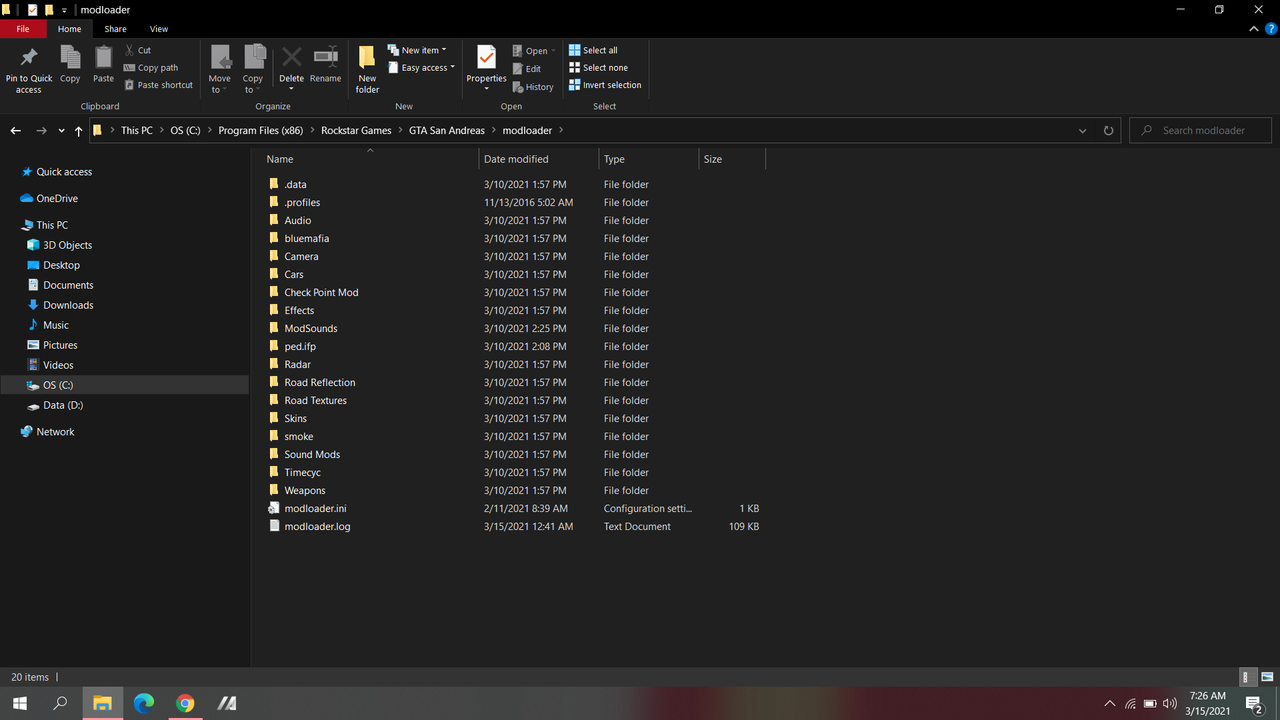This screenshot has width=1280, height=720.
Task: Open Windows Start menu
Action: point(20,703)
